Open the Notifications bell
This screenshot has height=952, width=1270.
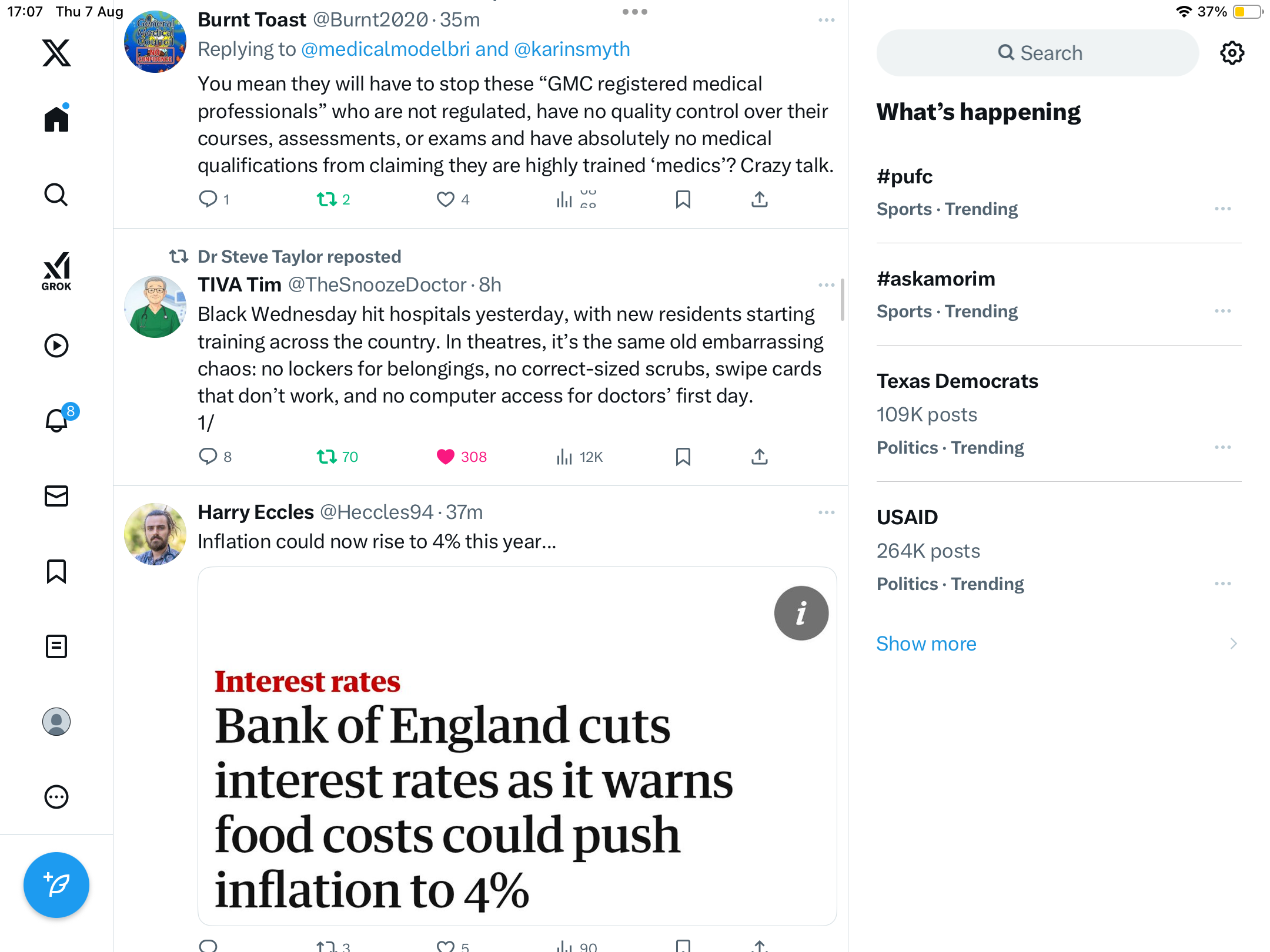click(57, 421)
